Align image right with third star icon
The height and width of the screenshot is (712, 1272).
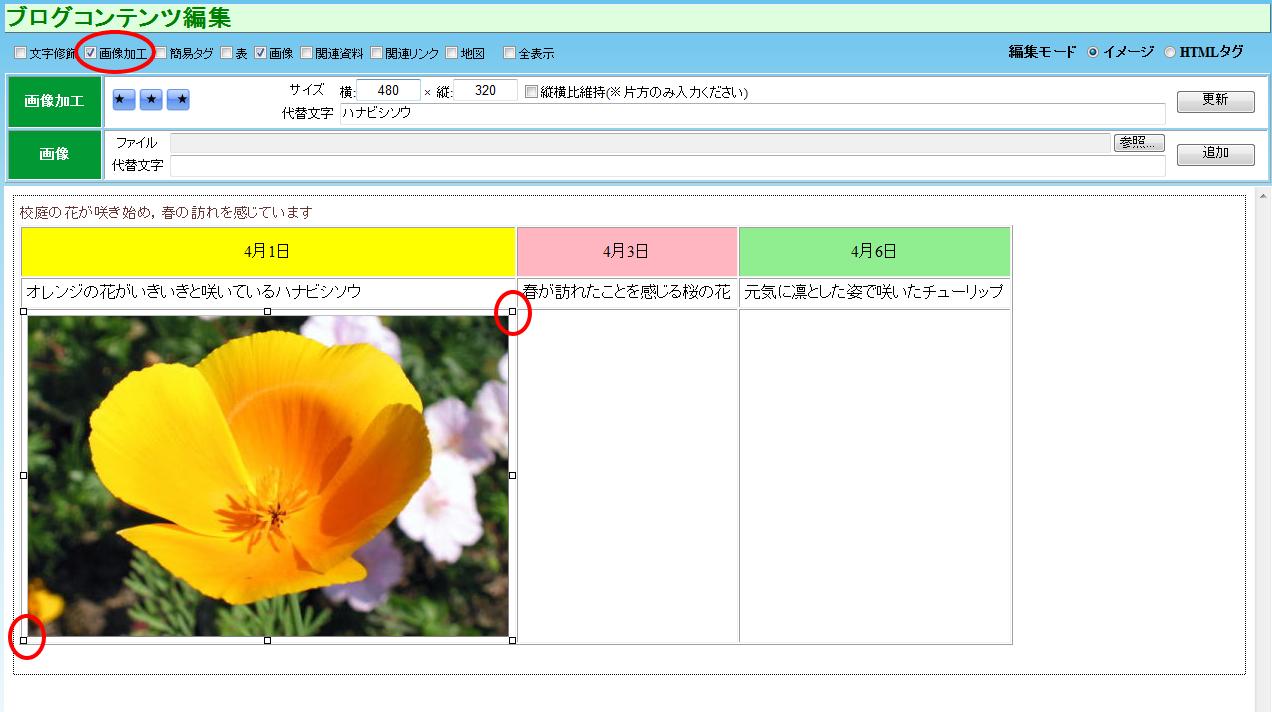(178, 100)
